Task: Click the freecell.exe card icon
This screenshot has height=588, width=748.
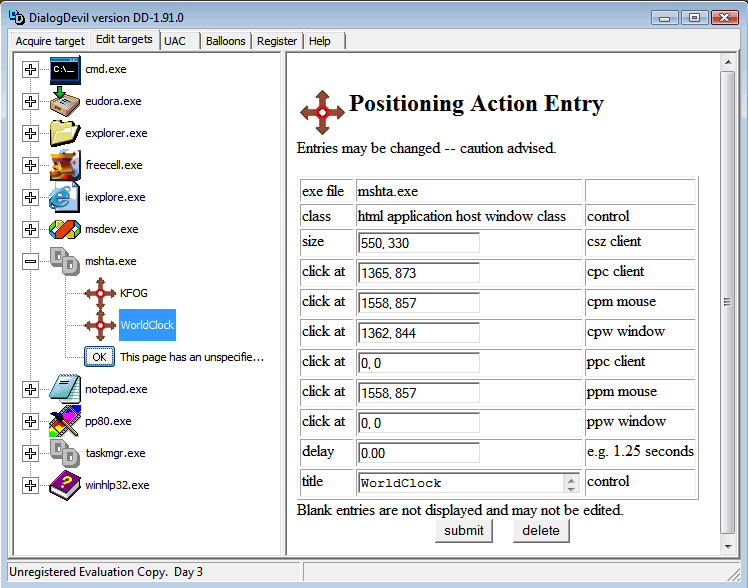Action: coord(64,166)
